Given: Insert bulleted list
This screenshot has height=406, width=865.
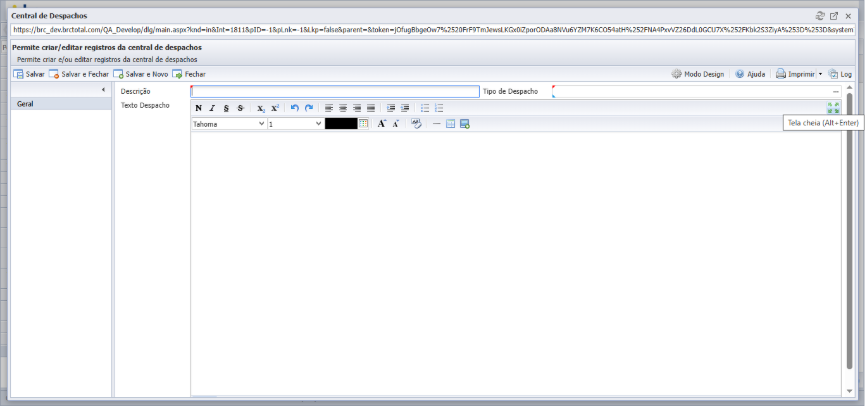Looking at the screenshot, I should [425, 108].
